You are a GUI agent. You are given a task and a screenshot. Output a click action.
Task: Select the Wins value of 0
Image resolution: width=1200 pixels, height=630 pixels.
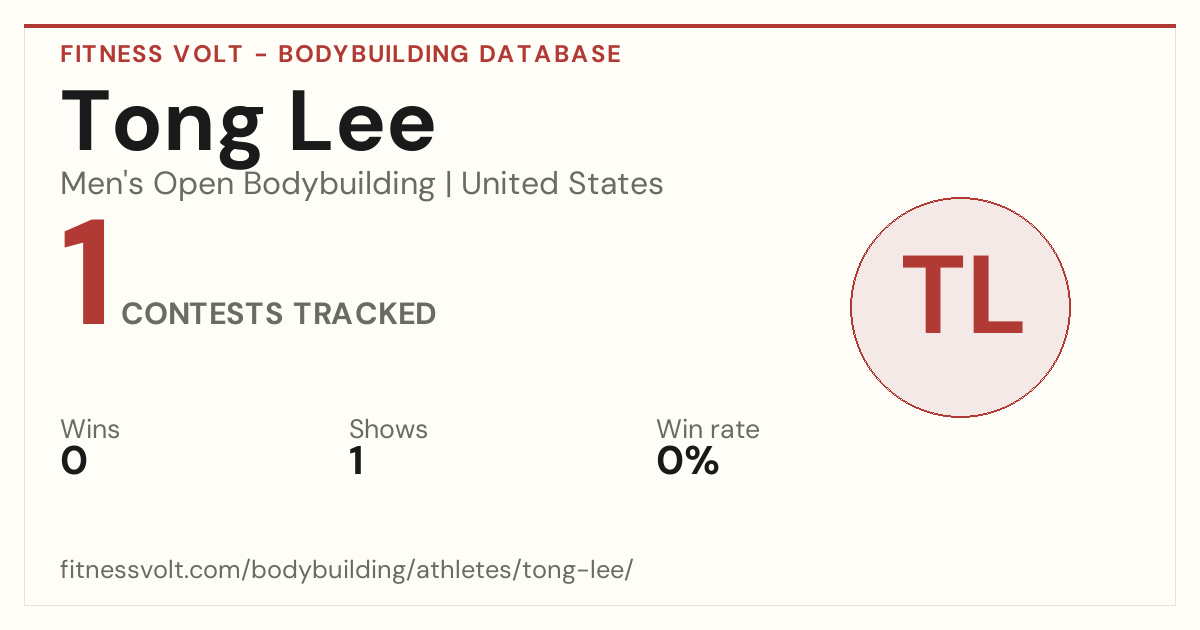coord(74,461)
